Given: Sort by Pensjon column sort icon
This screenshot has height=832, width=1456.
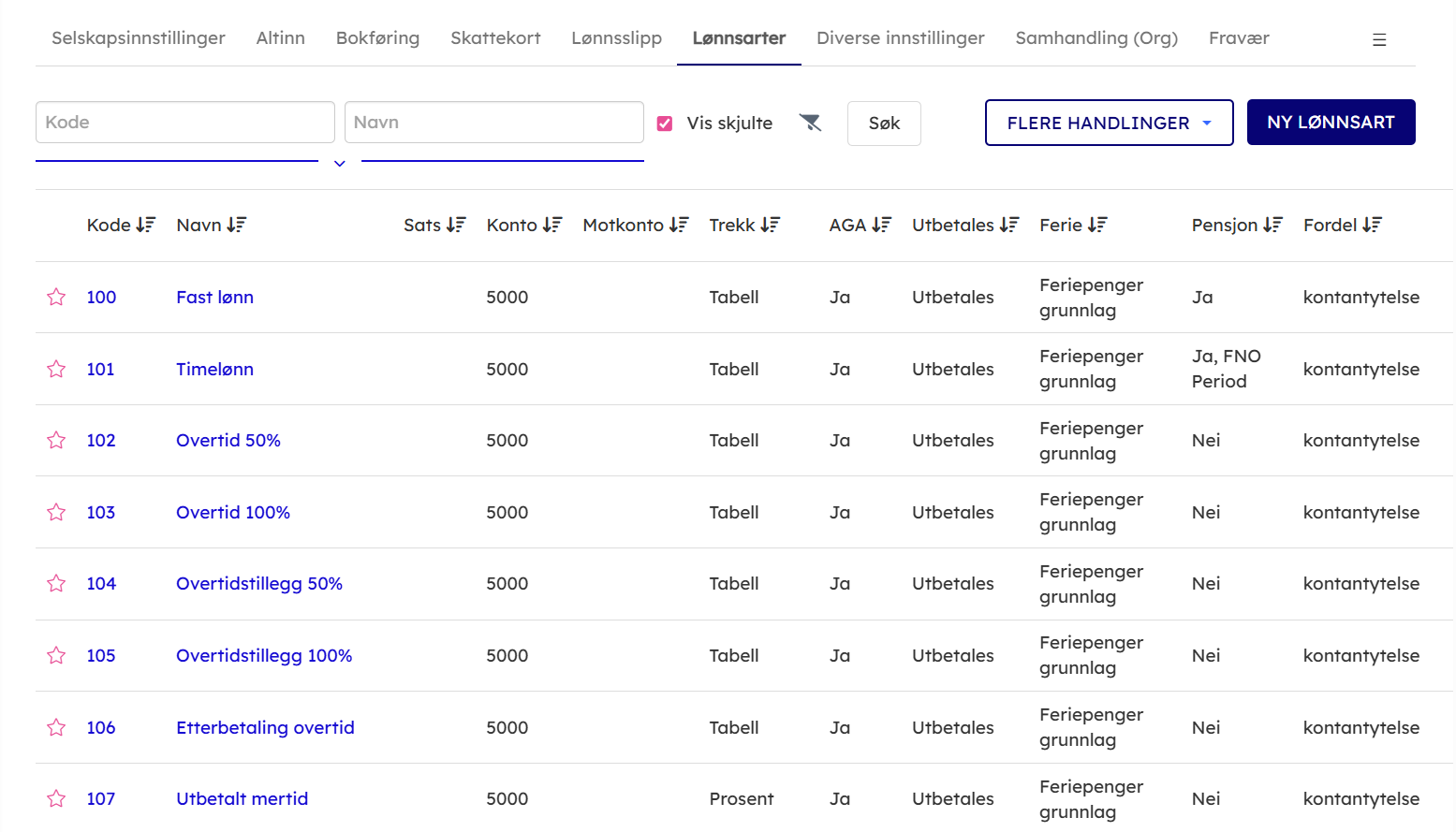Looking at the screenshot, I should (1272, 226).
